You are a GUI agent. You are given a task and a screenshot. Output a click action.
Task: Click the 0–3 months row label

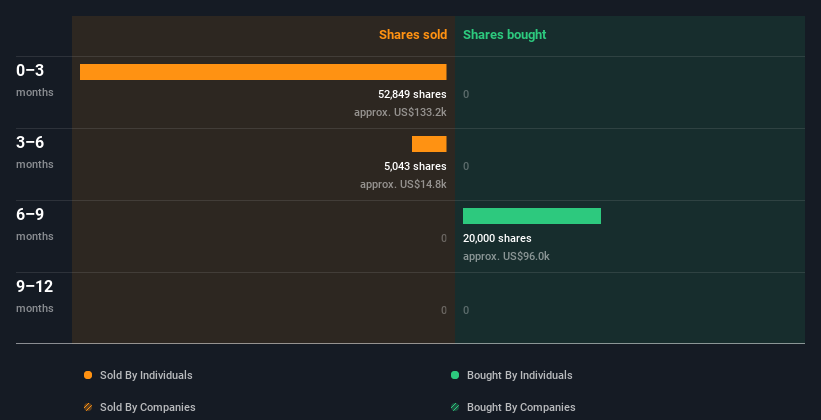point(35,80)
